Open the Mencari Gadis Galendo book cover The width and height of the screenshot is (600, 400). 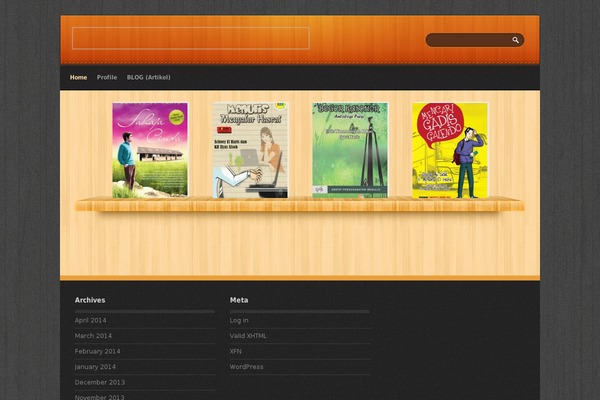(450, 150)
